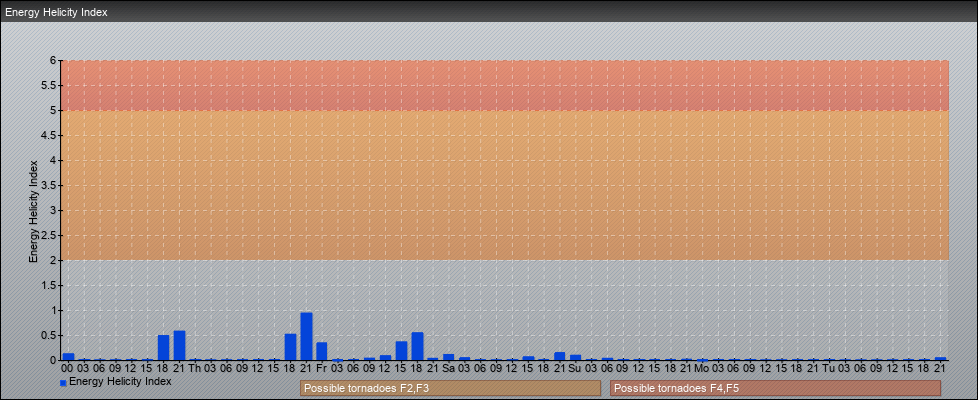
Task: Click the small bar above the Sa label
Action: [x=448, y=357]
